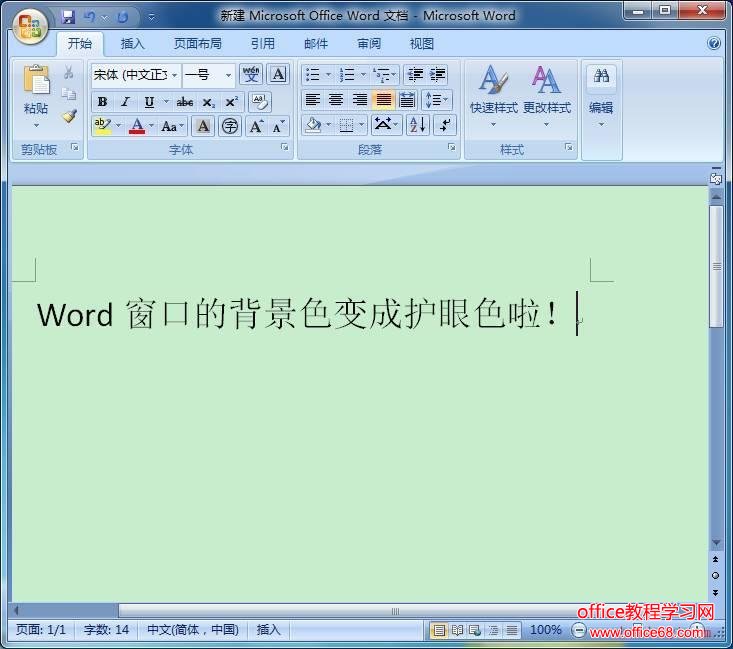Grow font size button
This screenshot has height=649, width=733.
256,126
